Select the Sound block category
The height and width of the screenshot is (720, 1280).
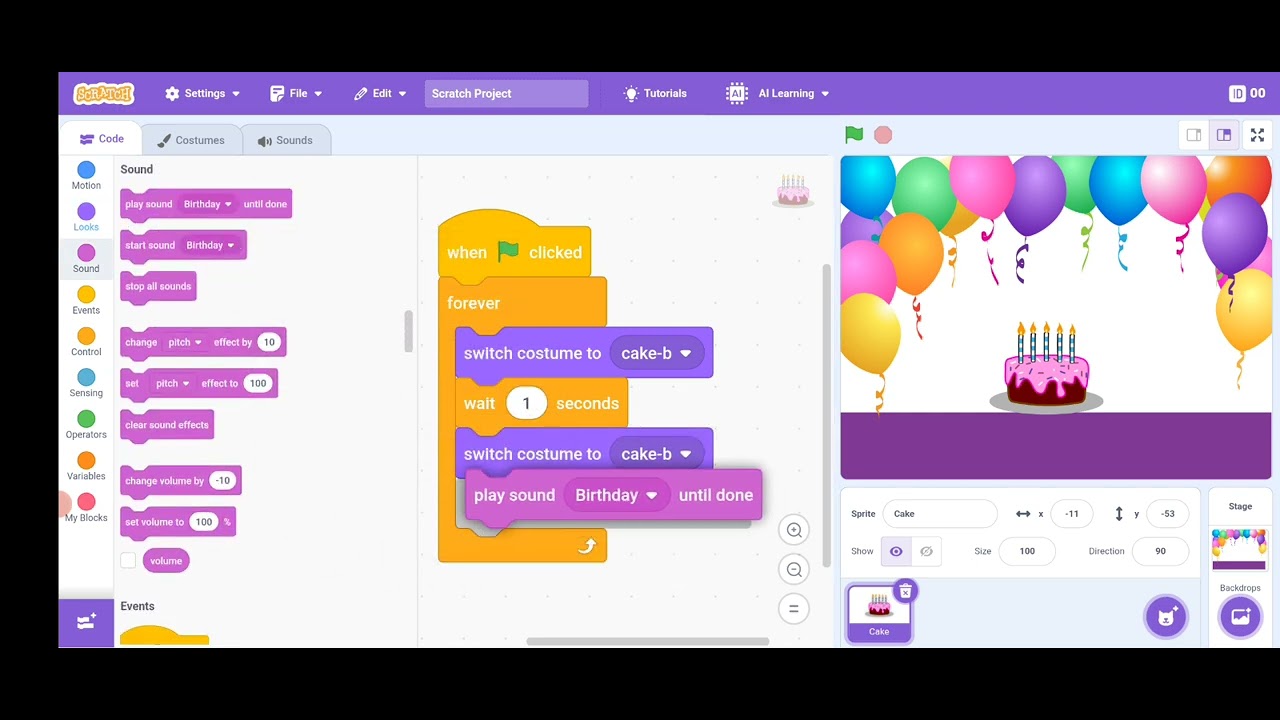(86, 259)
